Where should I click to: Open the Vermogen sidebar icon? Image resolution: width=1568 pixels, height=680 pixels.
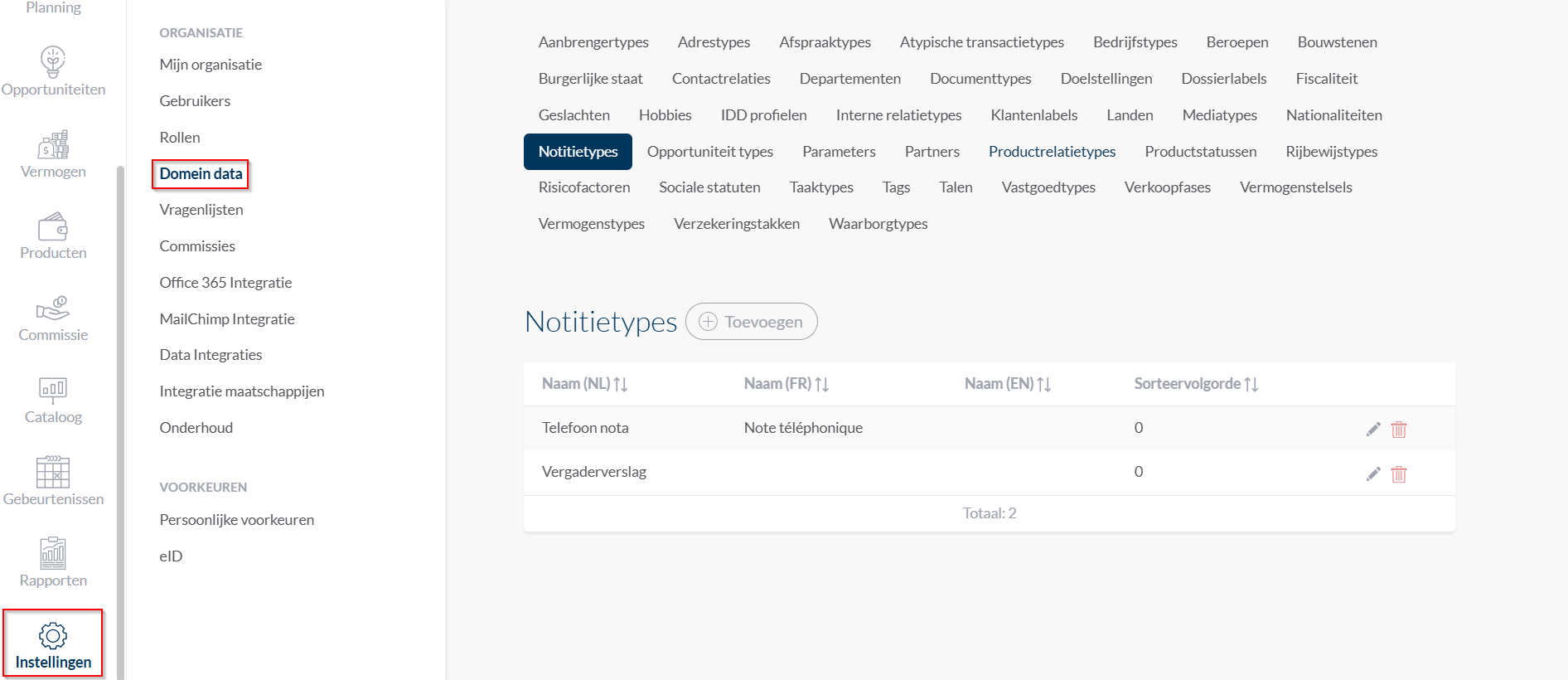coord(53,145)
